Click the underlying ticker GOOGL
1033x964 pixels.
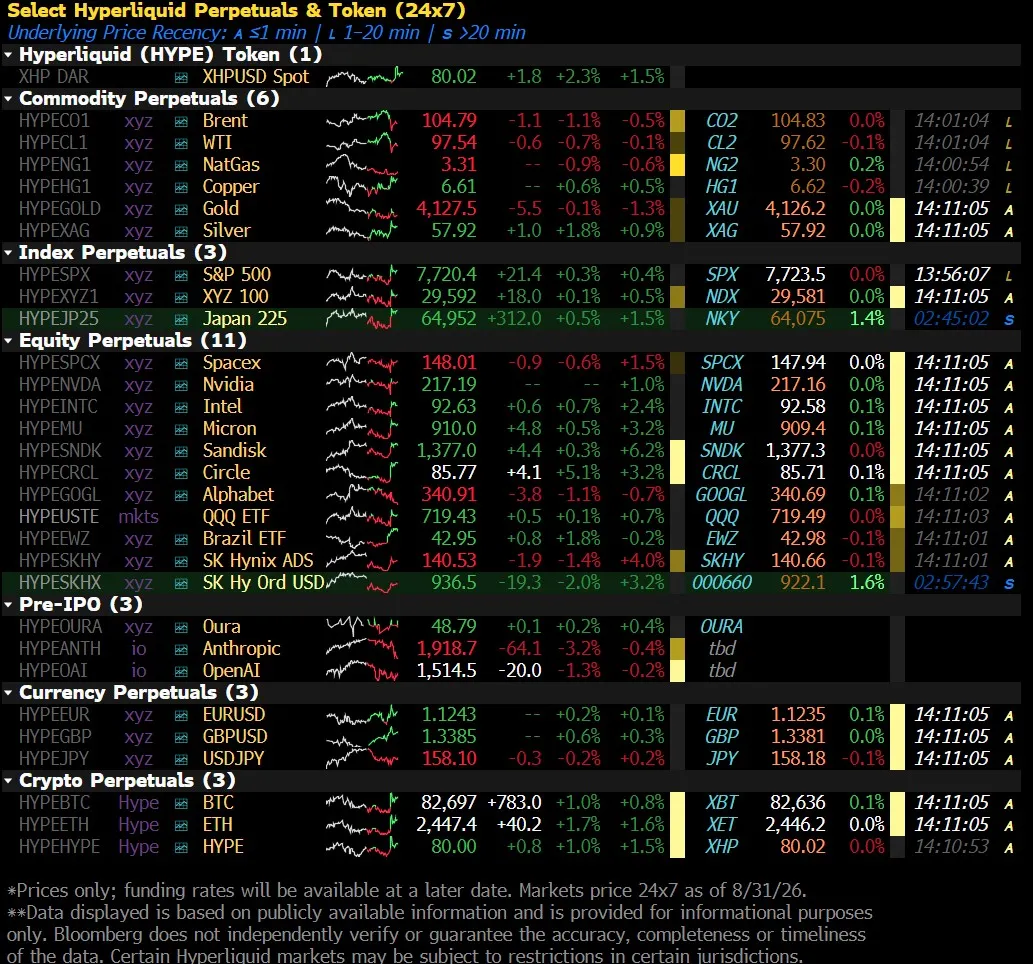point(721,495)
